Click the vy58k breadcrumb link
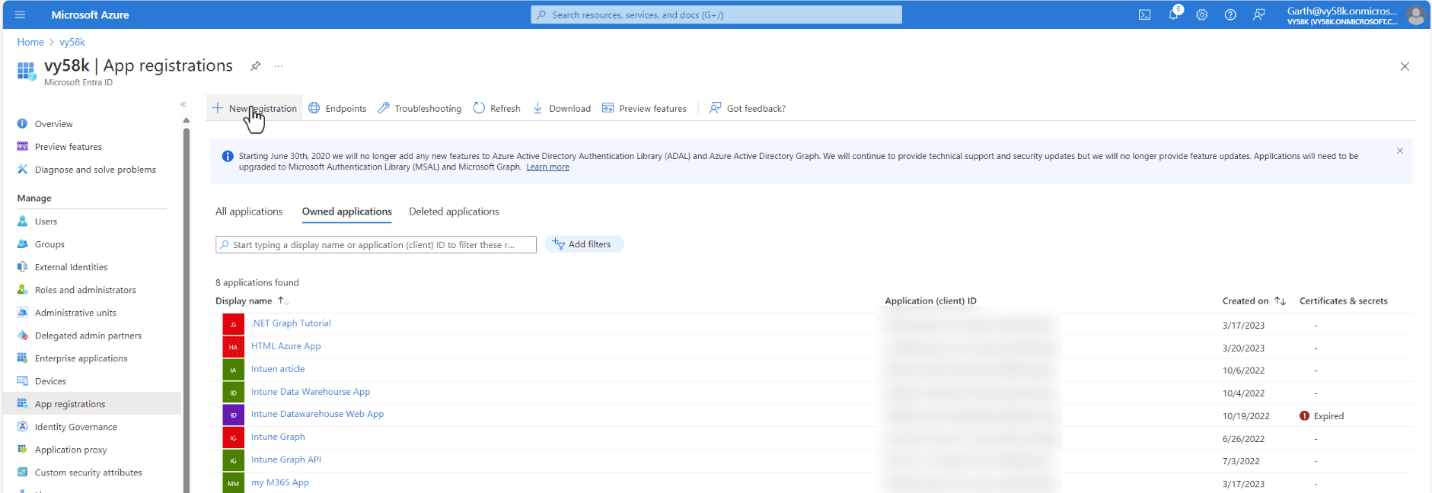This screenshot has height=493, width=1432. [72, 42]
